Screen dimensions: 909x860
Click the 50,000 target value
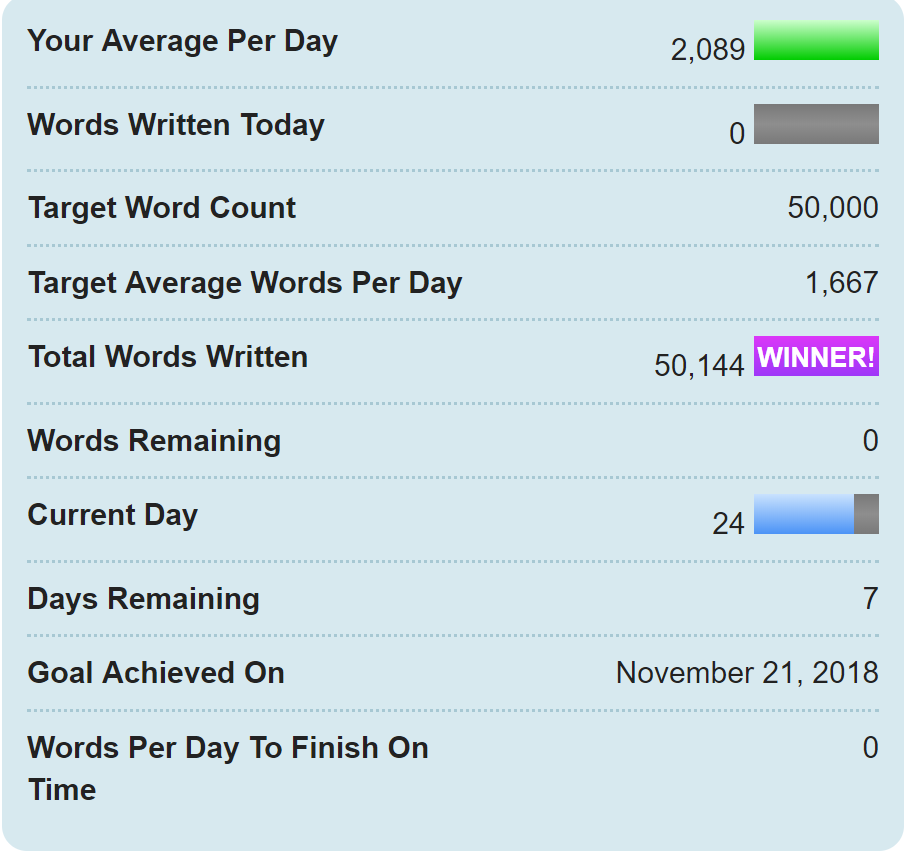point(833,208)
